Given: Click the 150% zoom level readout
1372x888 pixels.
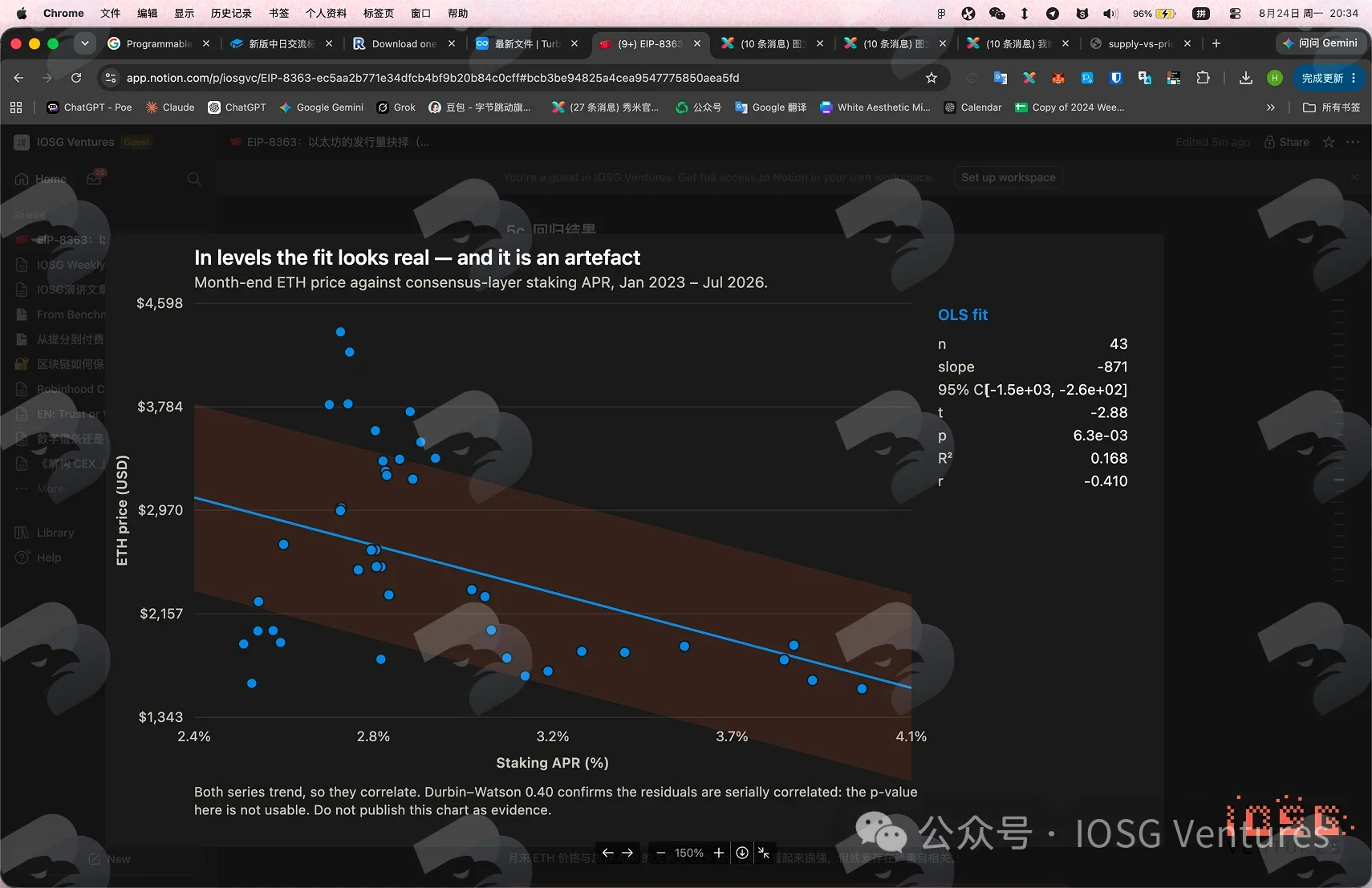Looking at the screenshot, I should (689, 853).
